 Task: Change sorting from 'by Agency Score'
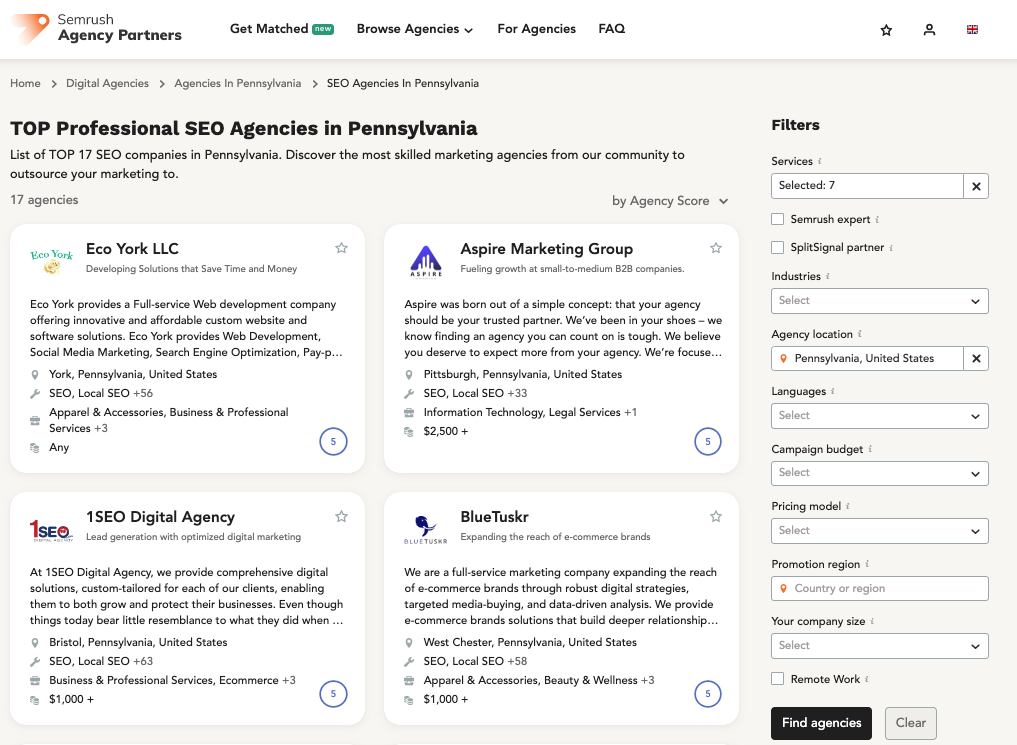670,201
